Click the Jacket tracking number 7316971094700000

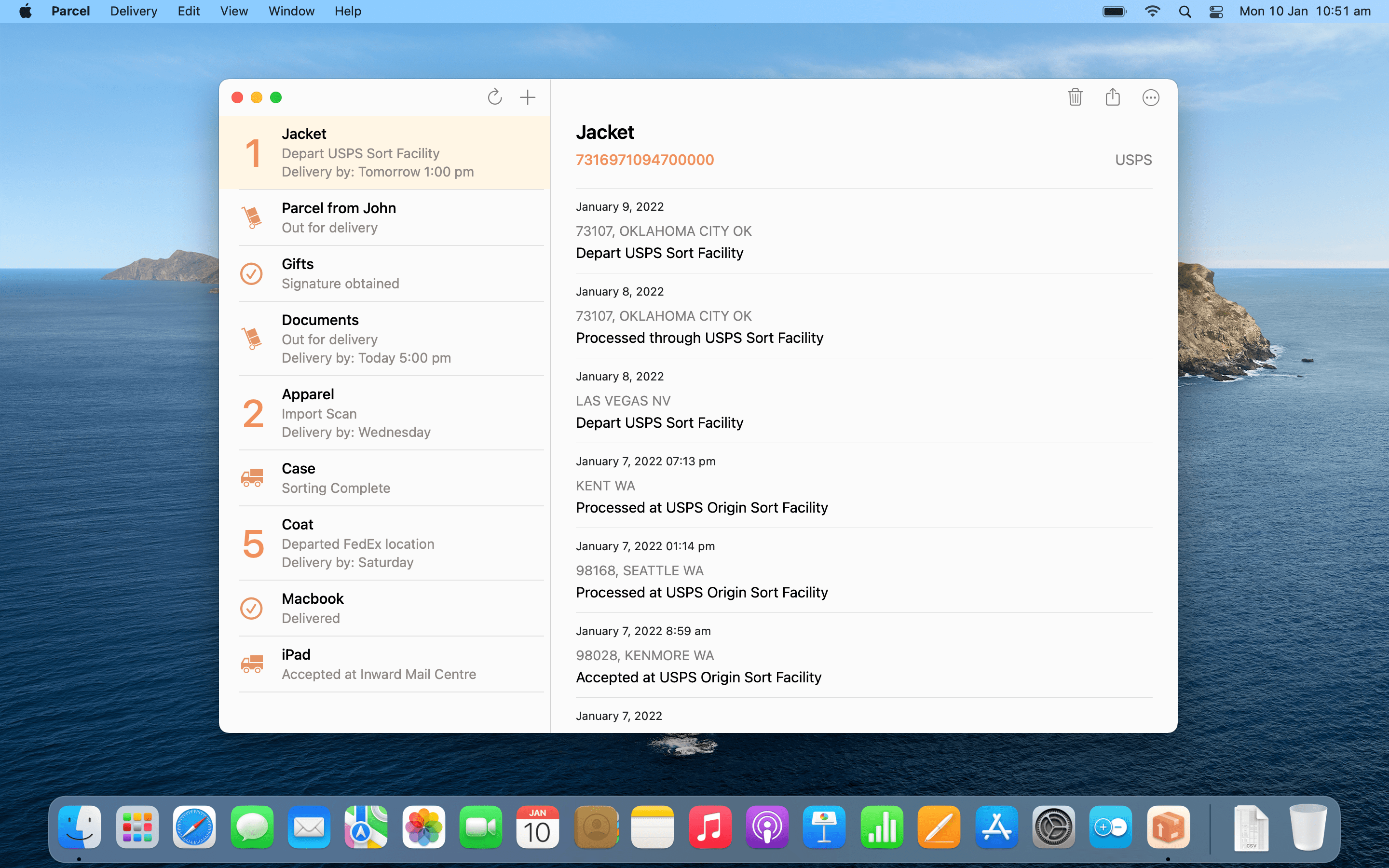click(x=644, y=160)
